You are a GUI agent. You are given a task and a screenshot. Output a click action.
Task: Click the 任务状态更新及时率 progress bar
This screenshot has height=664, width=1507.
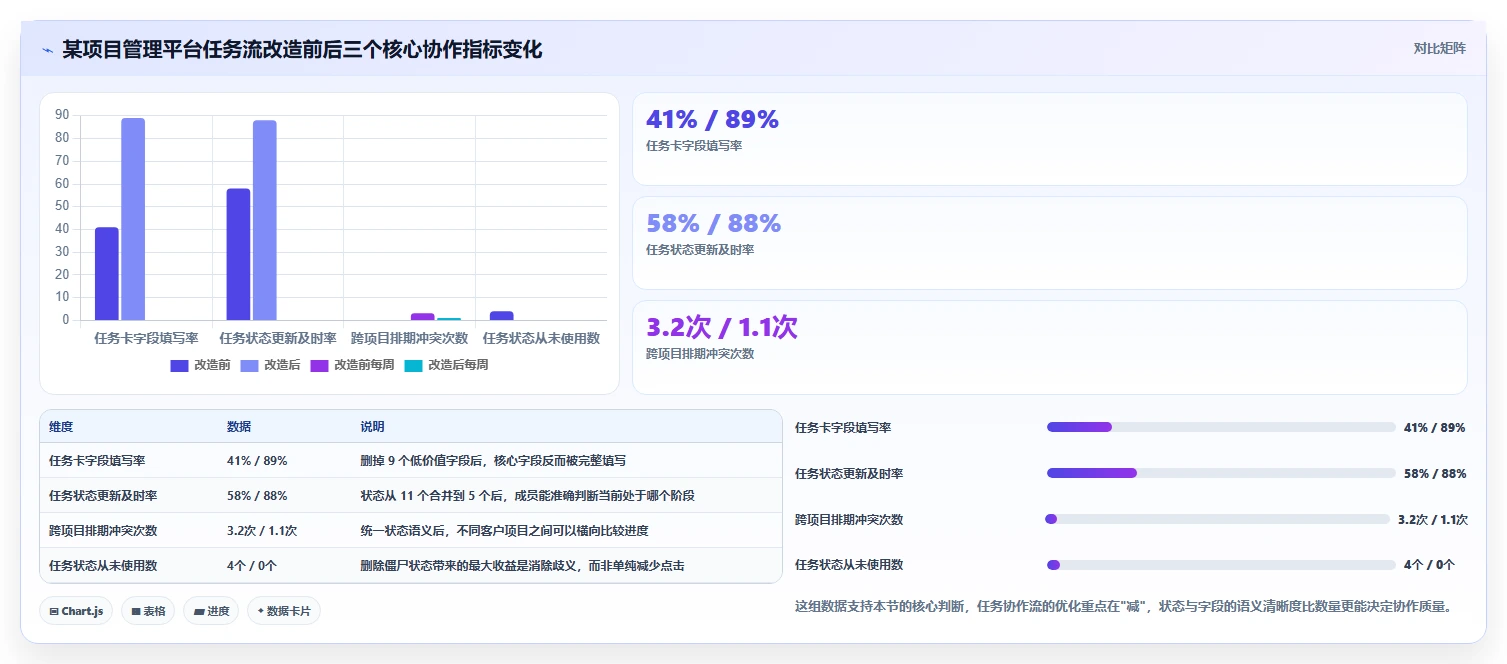pyautogui.click(x=1221, y=473)
